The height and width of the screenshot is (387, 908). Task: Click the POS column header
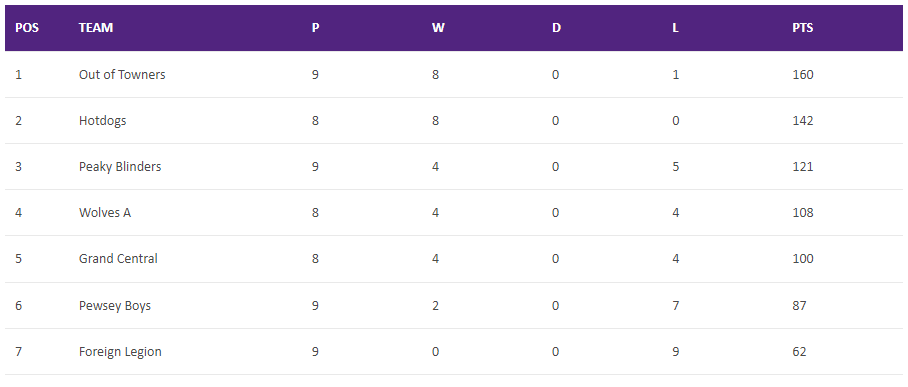click(x=27, y=28)
